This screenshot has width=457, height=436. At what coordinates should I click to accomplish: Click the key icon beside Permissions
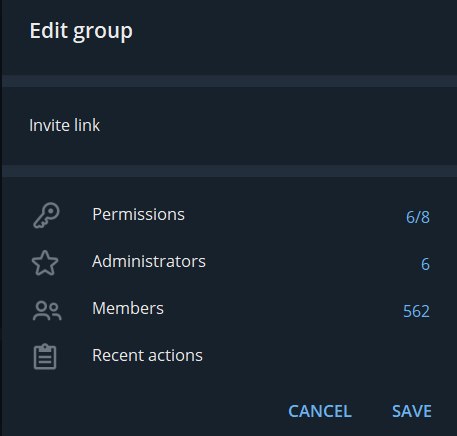[46, 215]
